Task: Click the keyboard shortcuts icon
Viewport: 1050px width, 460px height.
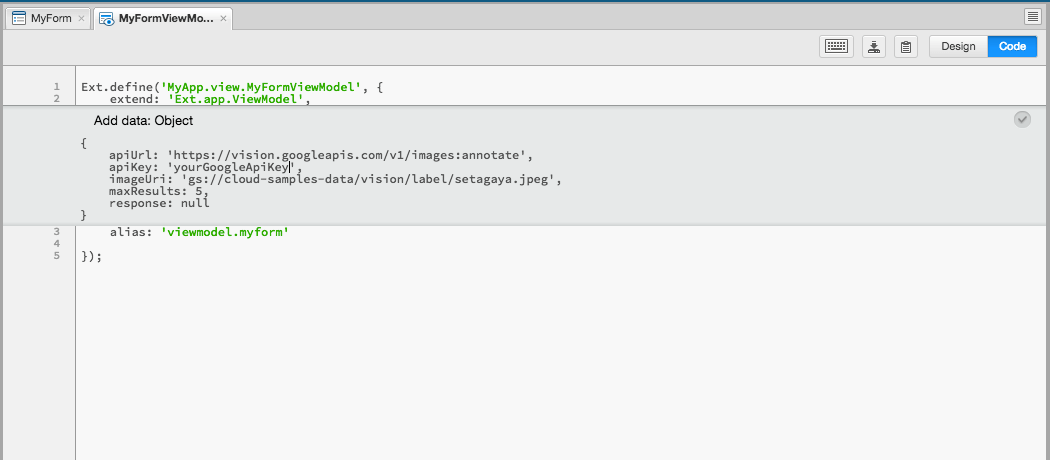Action: pyautogui.click(x=836, y=46)
